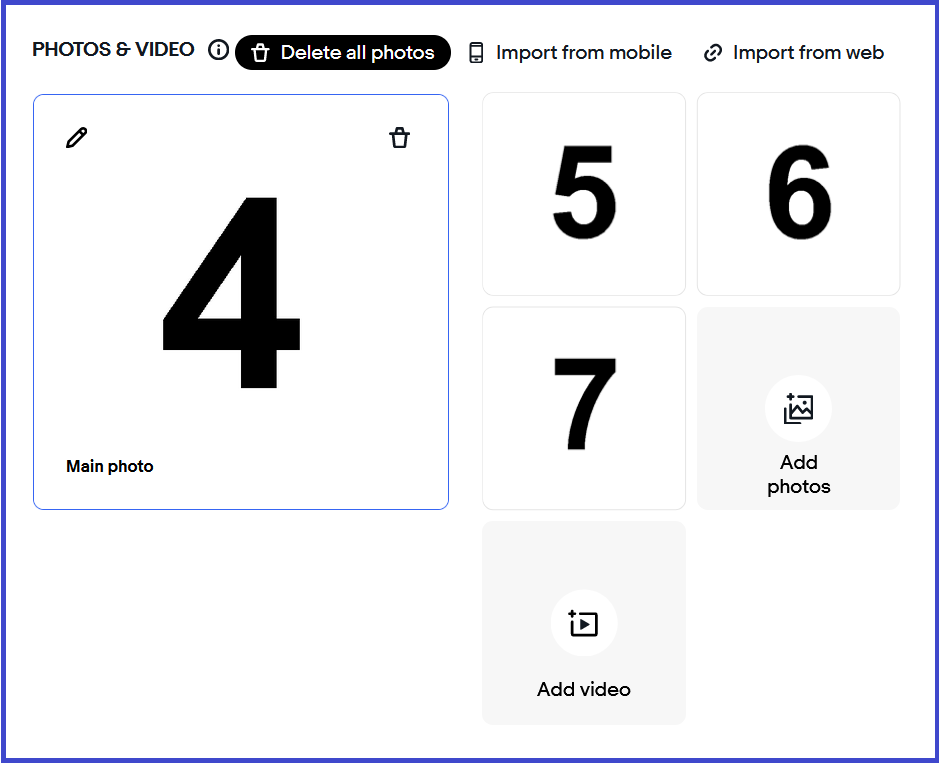Select the main photo showing number 4
This screenshot has height=763, width=939.
coord(241,302)
